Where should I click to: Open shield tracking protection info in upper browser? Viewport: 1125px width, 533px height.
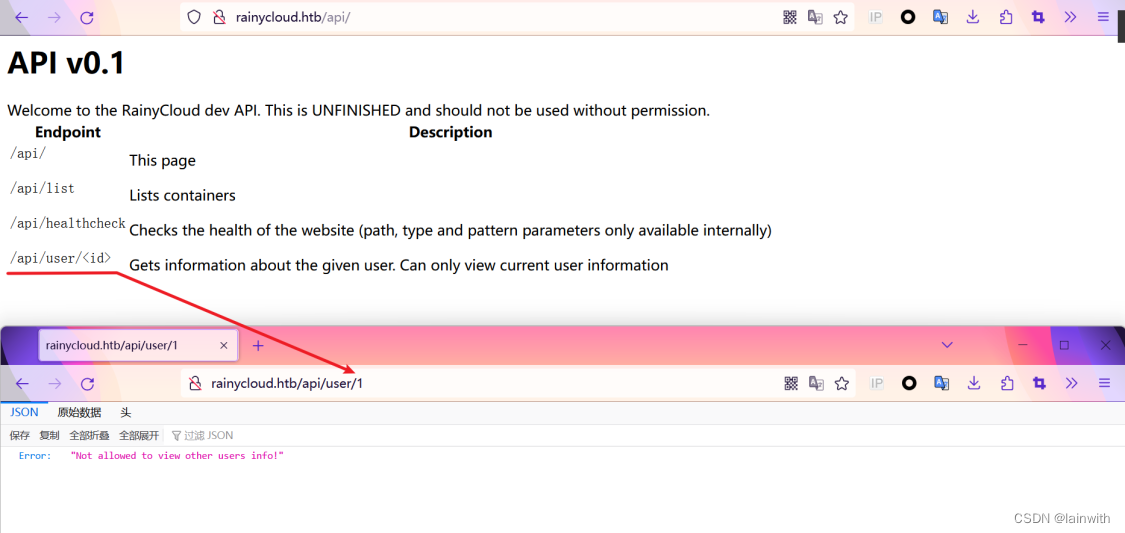[x=194, y=18]
